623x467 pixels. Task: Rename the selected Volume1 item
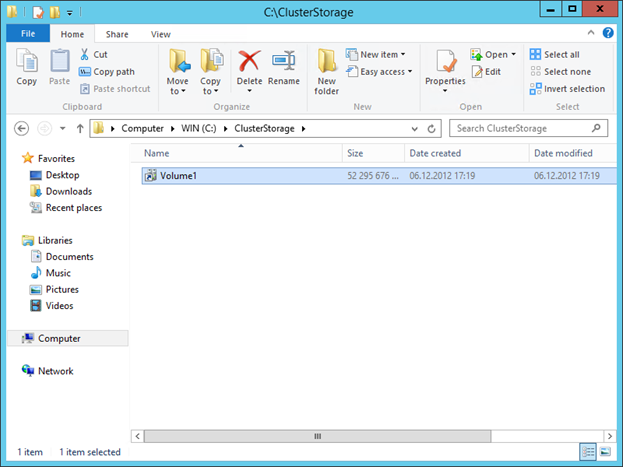[x=284, y=68]
